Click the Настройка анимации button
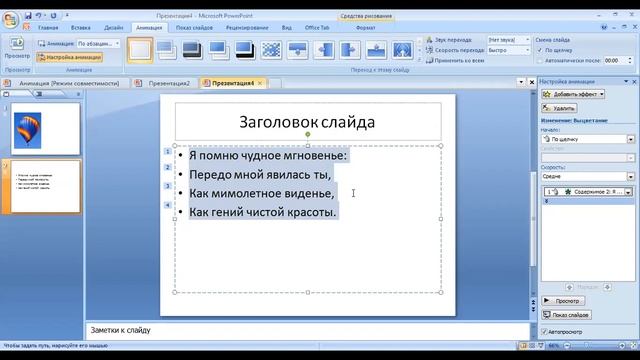640x360 pixels. pos(69,58)
